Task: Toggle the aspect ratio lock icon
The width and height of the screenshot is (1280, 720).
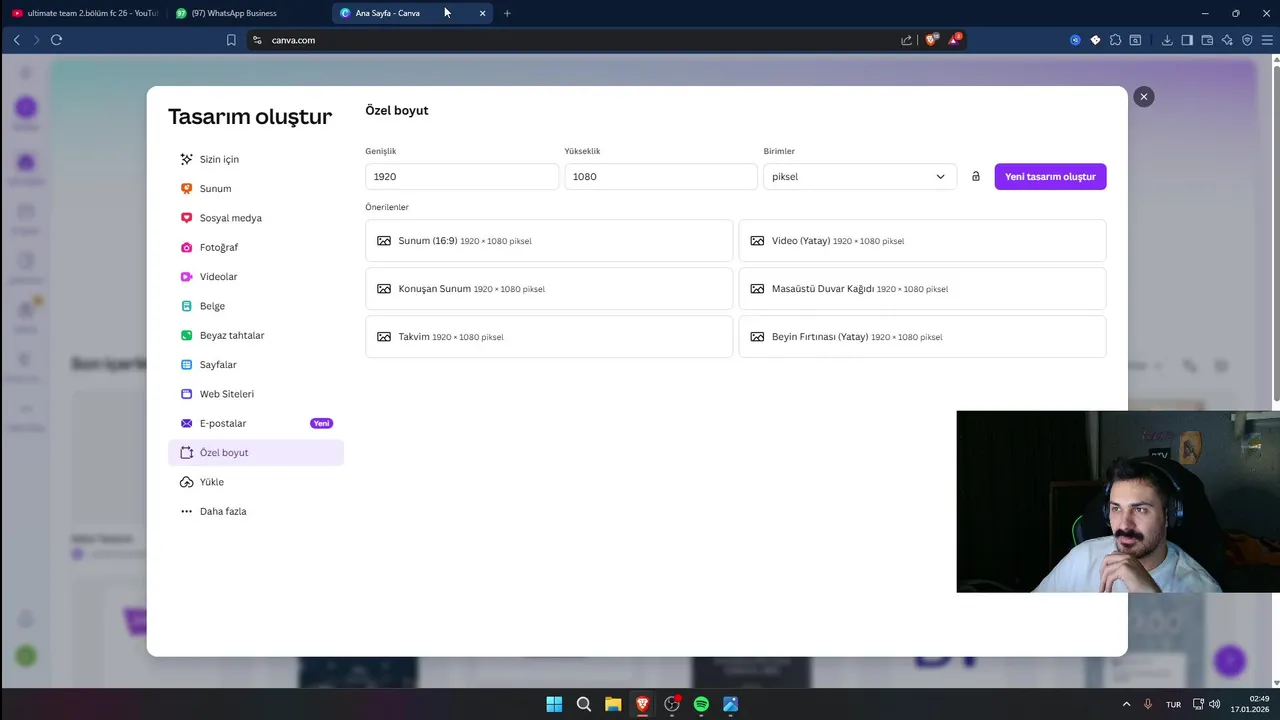Action: click(976, 177)
